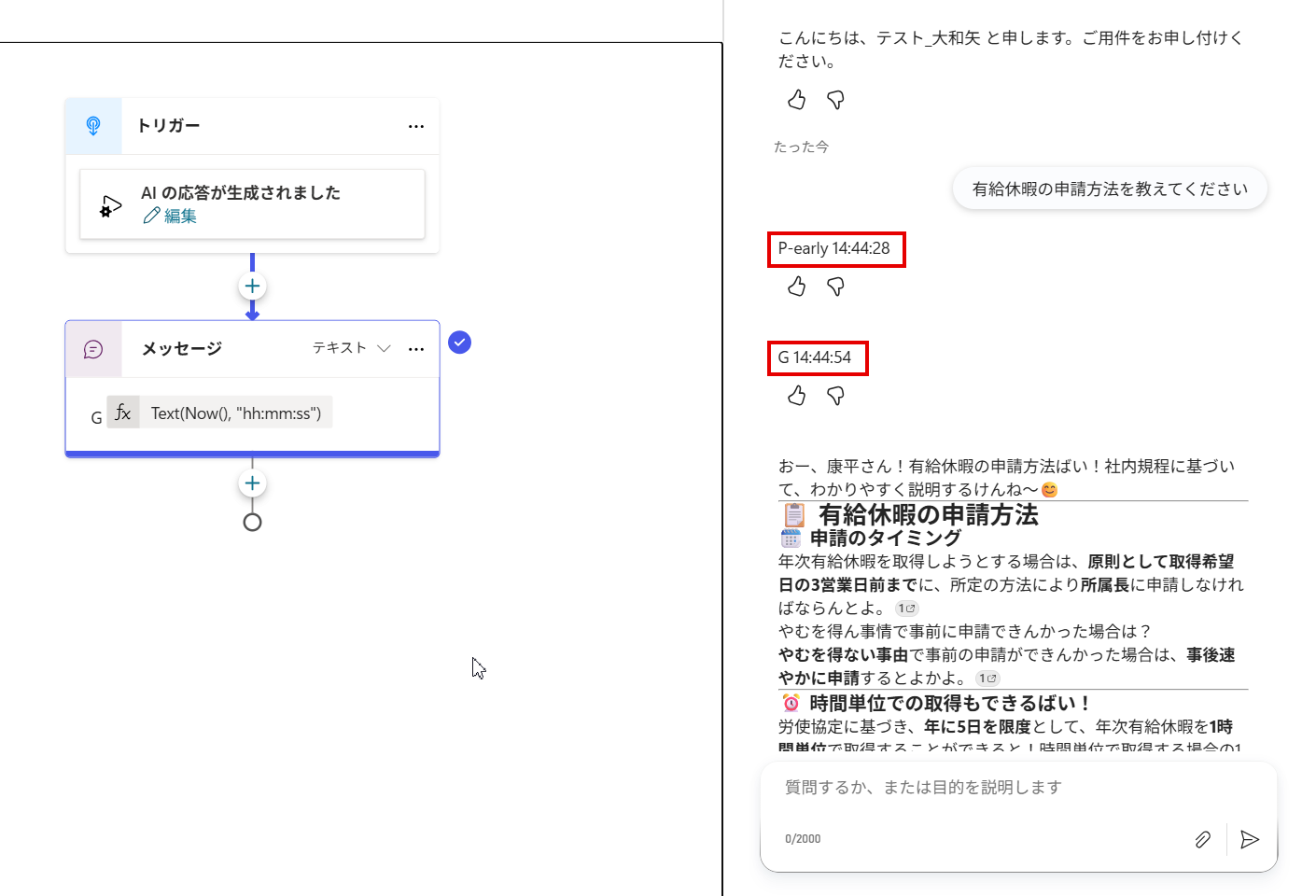Viewport: 1316px width, 896px height.
Task: Select the user message 有給休暇の申請方法を教えてください
Action: [1110, 189]
